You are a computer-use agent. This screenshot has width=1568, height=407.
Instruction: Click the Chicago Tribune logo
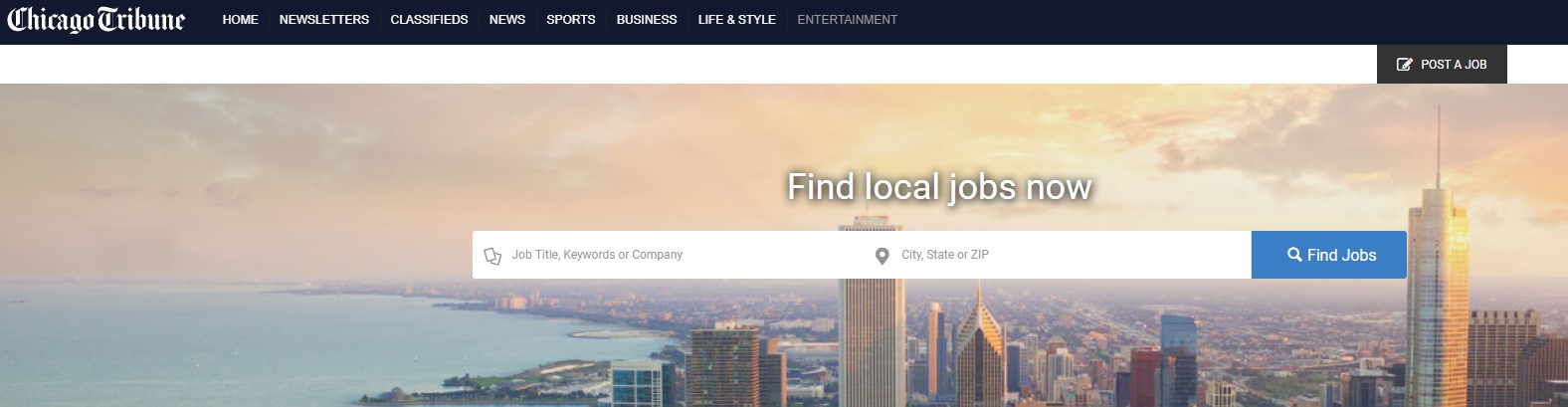96,20
